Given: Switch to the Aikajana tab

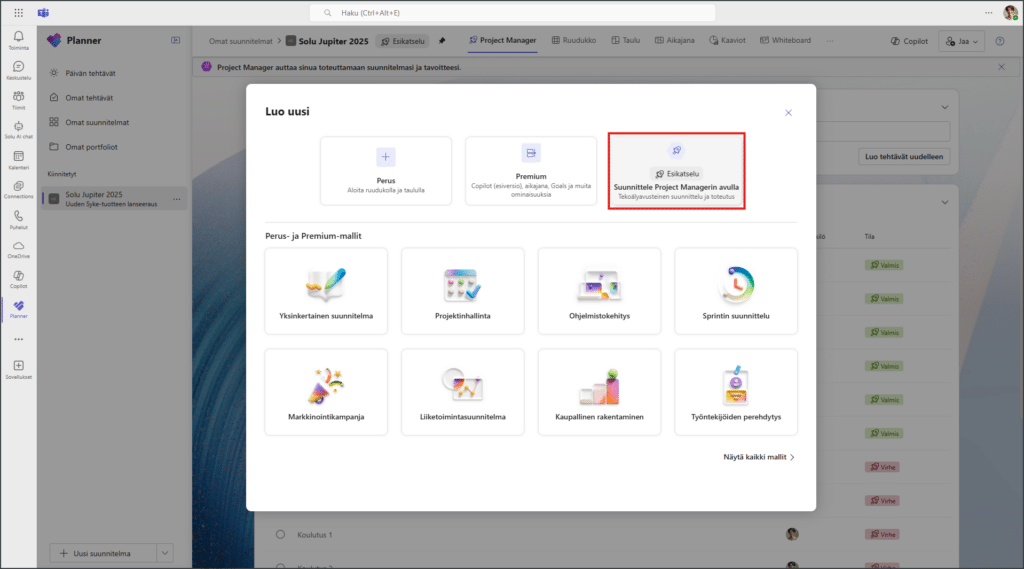Looking at the screenshot, I should click(x=675, y=41).
